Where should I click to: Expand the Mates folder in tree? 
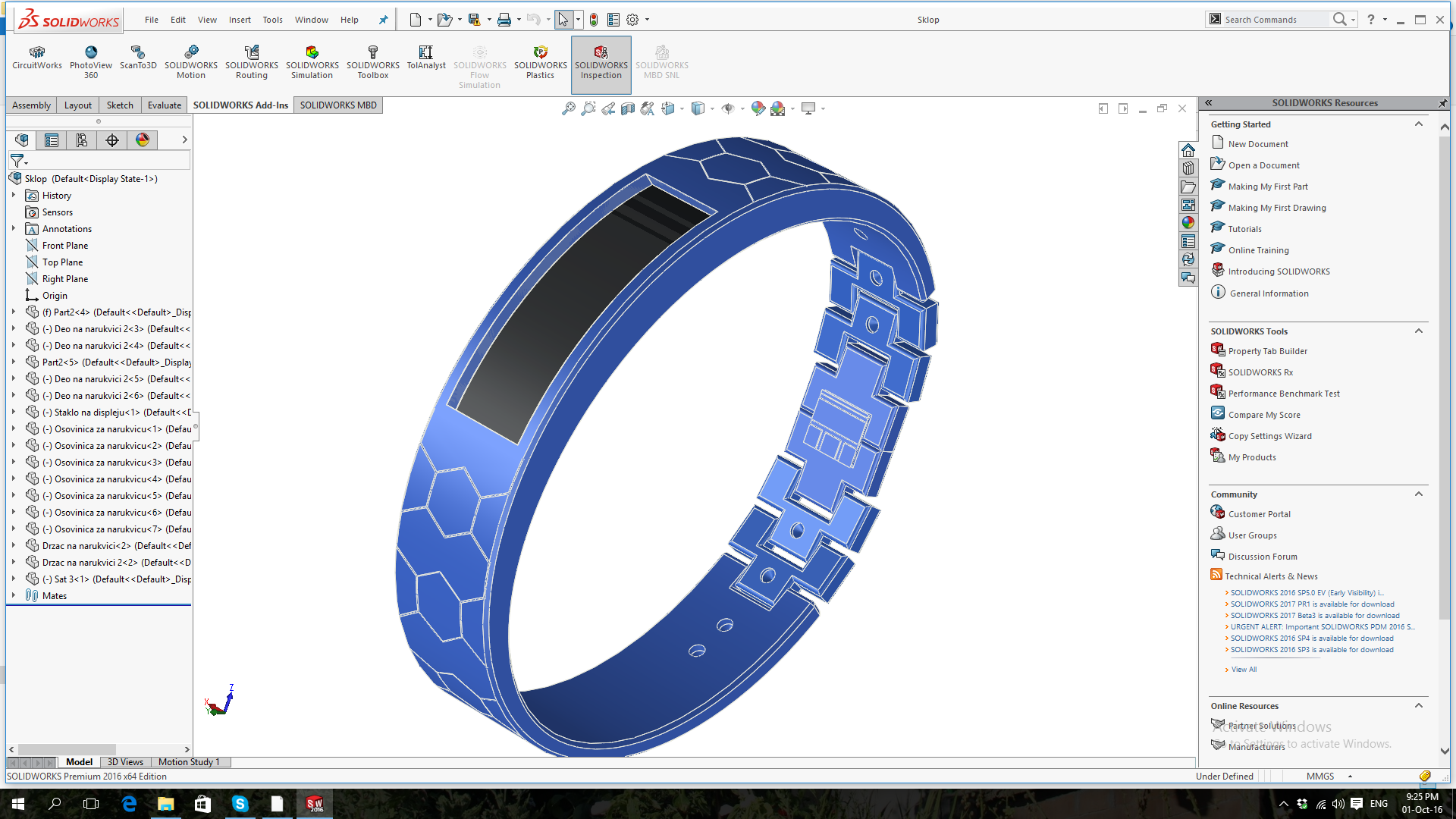tap(14, 595)
